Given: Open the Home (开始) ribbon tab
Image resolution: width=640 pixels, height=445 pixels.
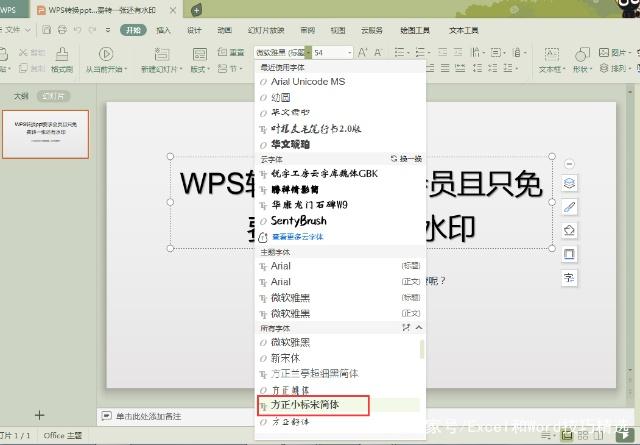Looking at the screenshot, I should [133, 30].
